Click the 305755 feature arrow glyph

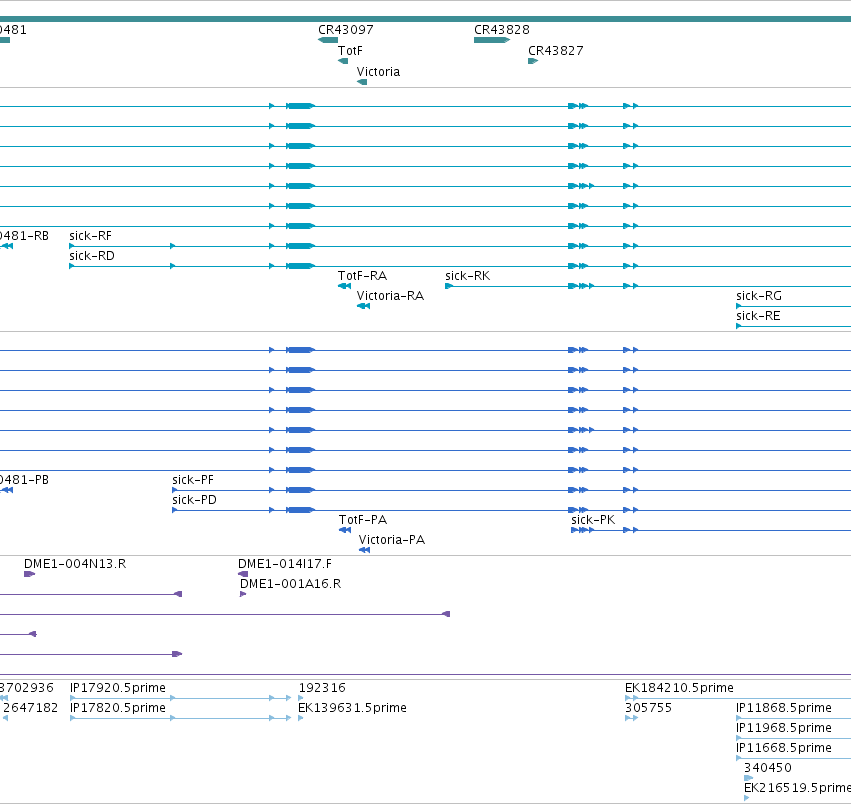(631, 719)
